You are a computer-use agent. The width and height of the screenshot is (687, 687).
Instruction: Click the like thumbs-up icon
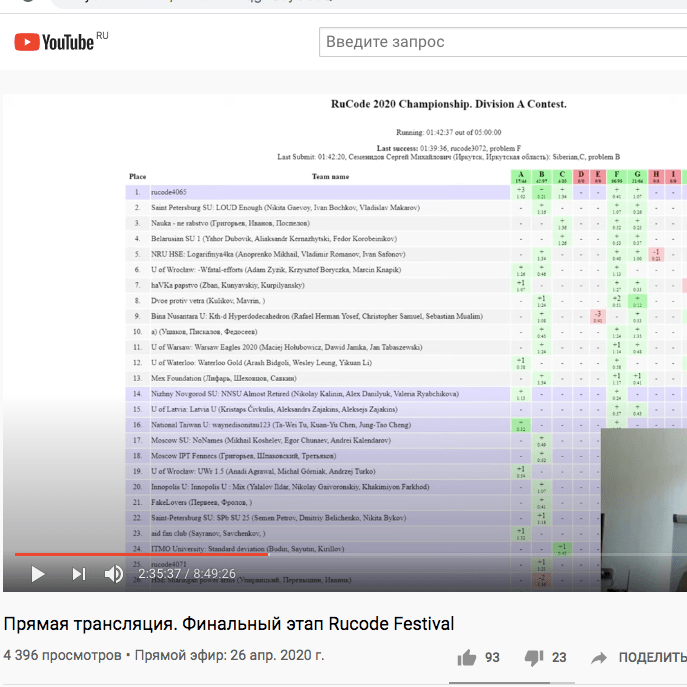(467, 657)
